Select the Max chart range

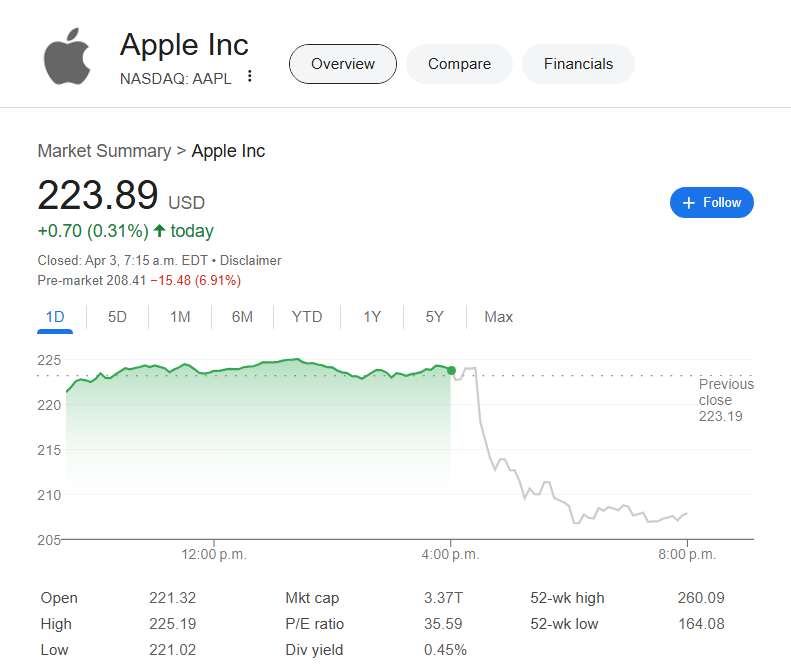pos(498,317)
